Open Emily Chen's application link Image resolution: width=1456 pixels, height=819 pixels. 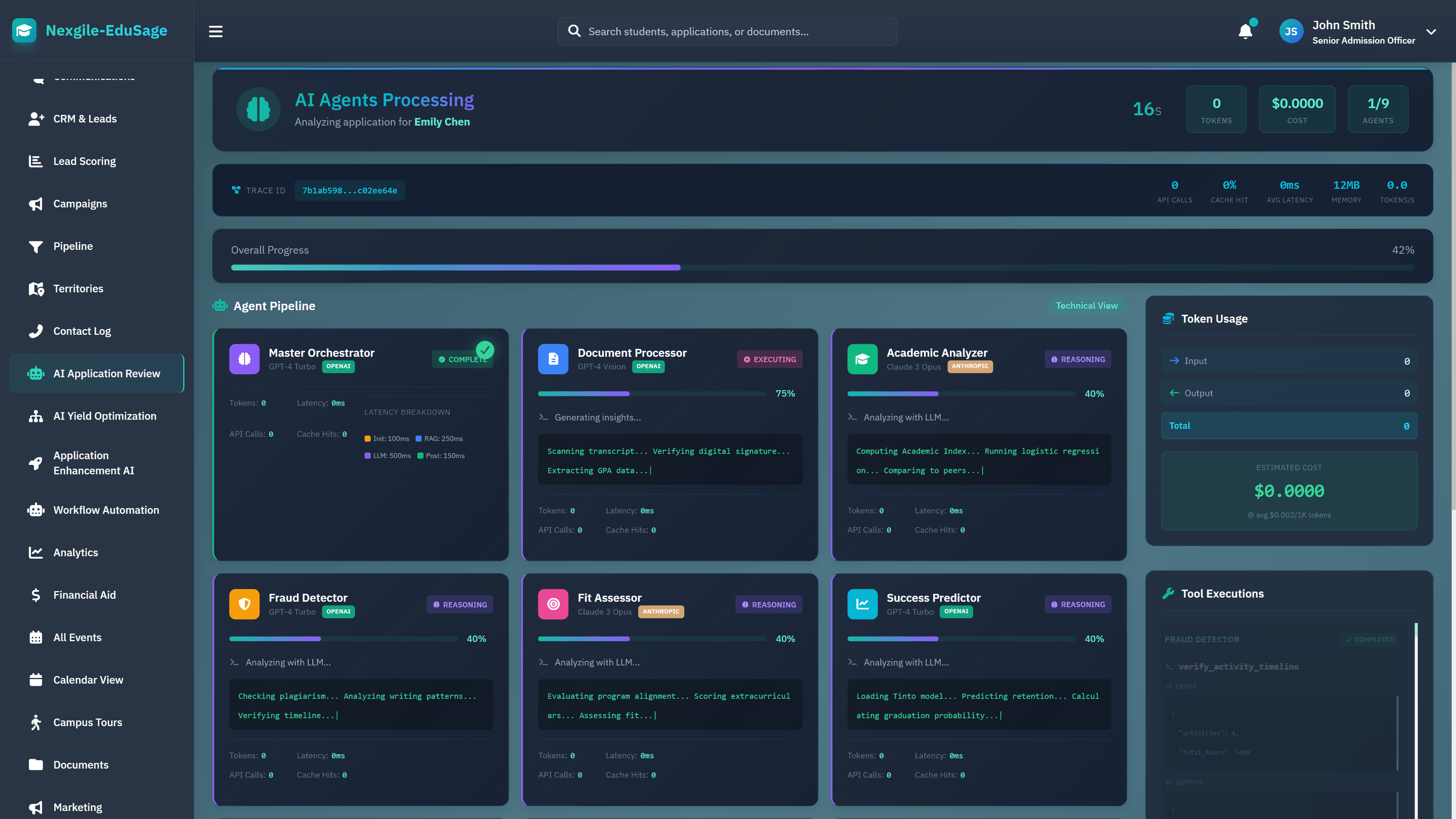pyautogui.click(x=442, y=121)
